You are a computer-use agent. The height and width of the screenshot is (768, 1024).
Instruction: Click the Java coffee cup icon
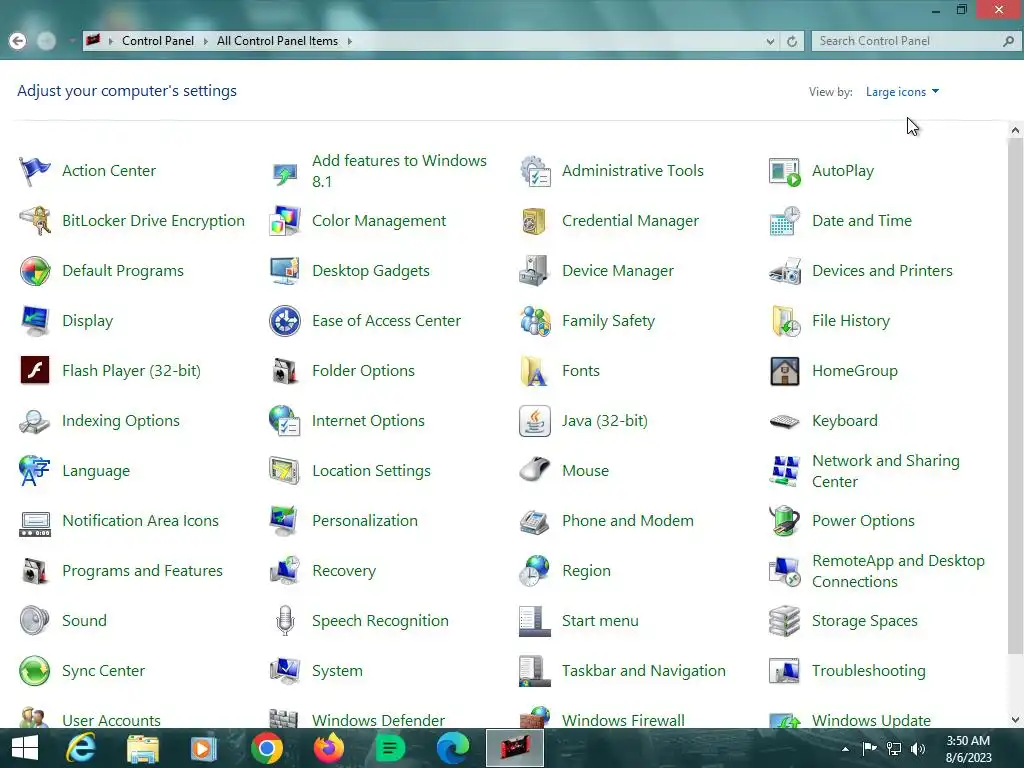(x=535, y=421)
